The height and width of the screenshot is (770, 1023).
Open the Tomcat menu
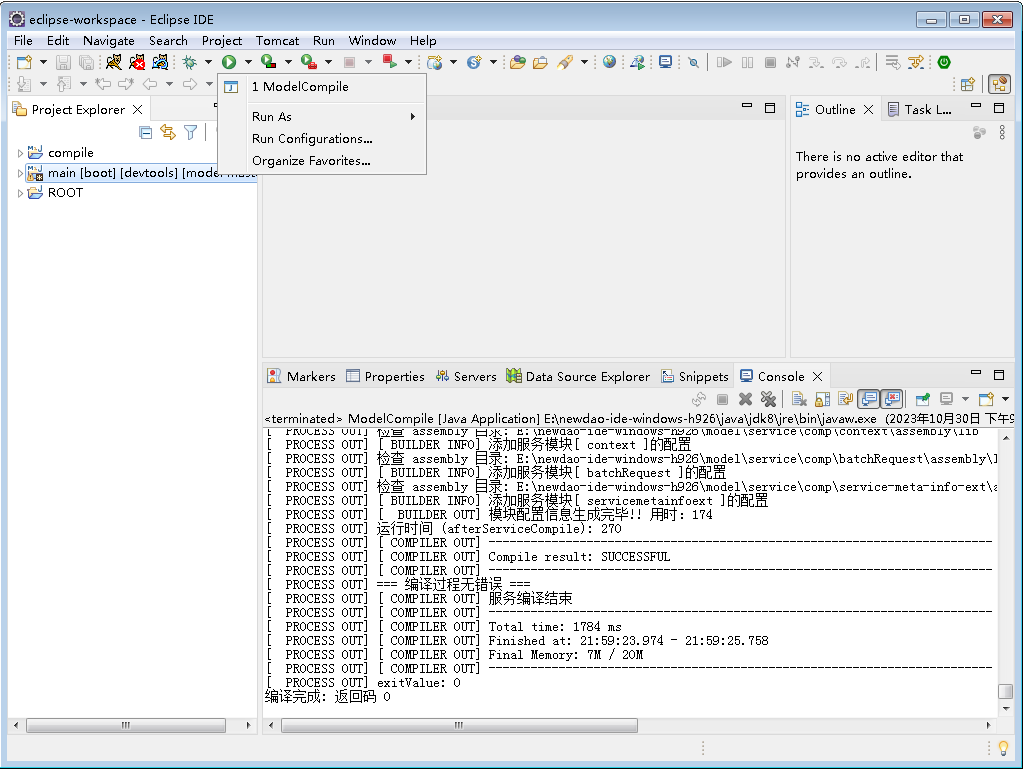[x=277, y=40]
